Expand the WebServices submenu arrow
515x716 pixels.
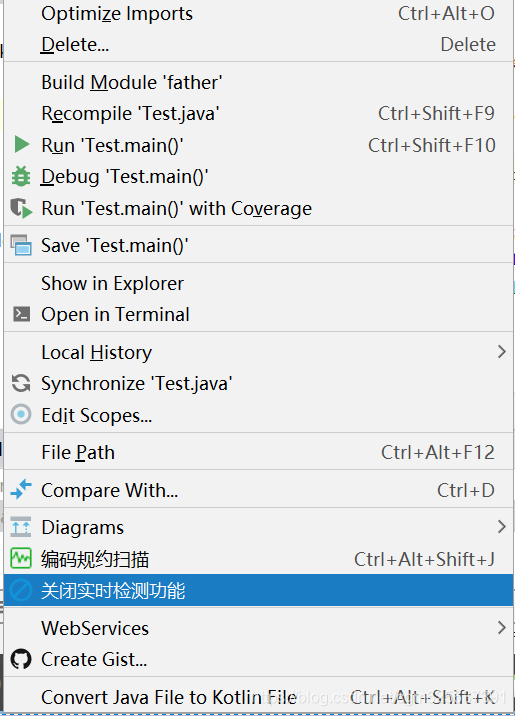[x=502, y=627]
